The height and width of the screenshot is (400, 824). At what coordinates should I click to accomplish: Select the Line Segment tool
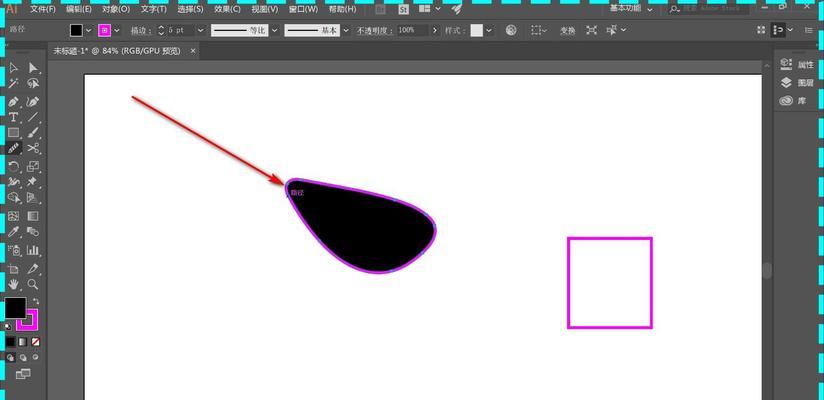pos(33,117)
